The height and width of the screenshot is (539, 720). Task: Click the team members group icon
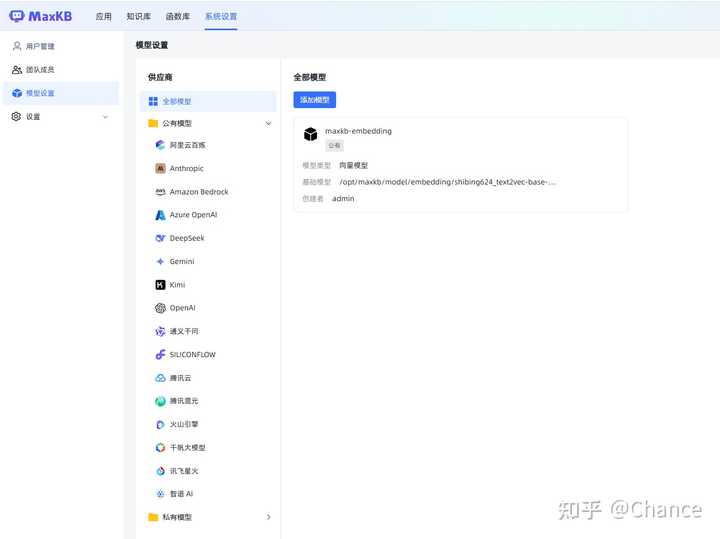click(17, 69)
